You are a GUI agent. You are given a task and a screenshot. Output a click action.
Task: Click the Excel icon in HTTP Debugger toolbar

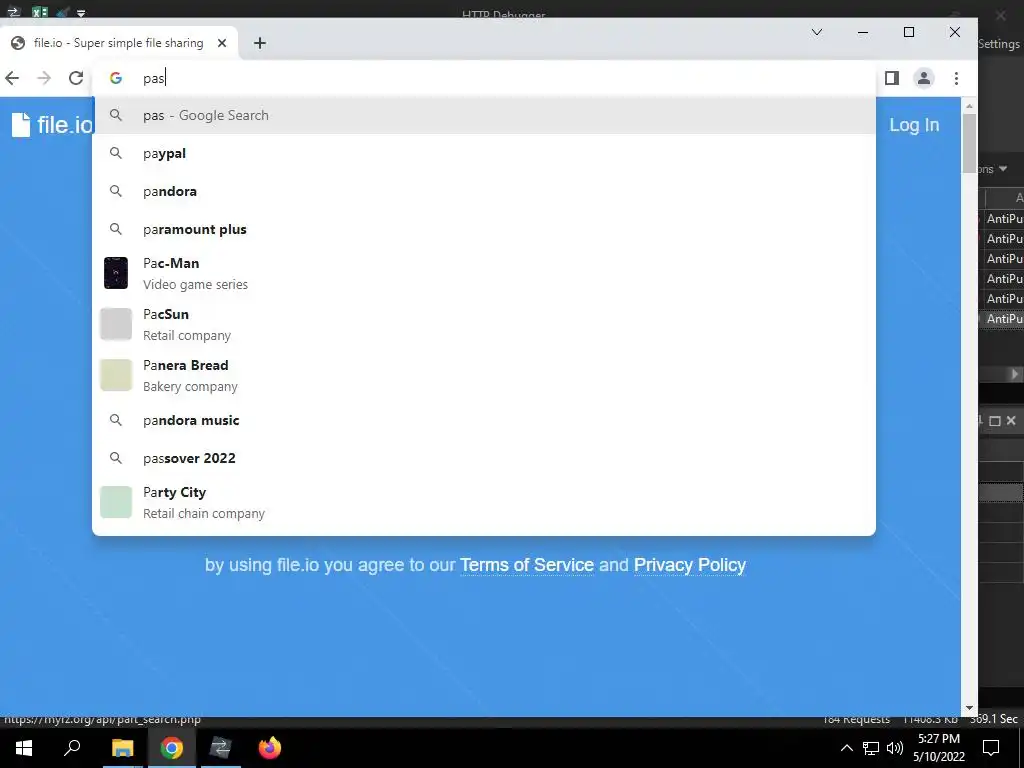tap(40, 11)
